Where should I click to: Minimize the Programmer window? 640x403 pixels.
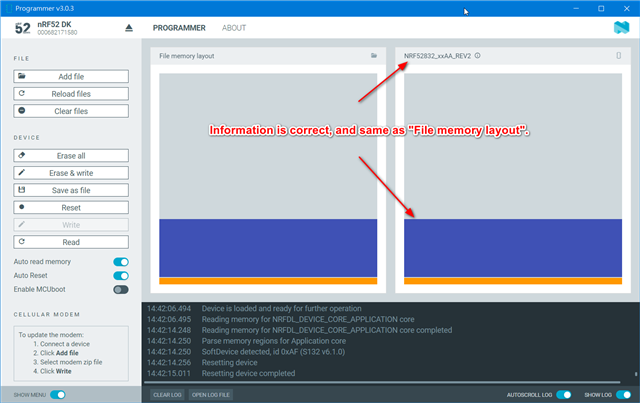point(576,8)
